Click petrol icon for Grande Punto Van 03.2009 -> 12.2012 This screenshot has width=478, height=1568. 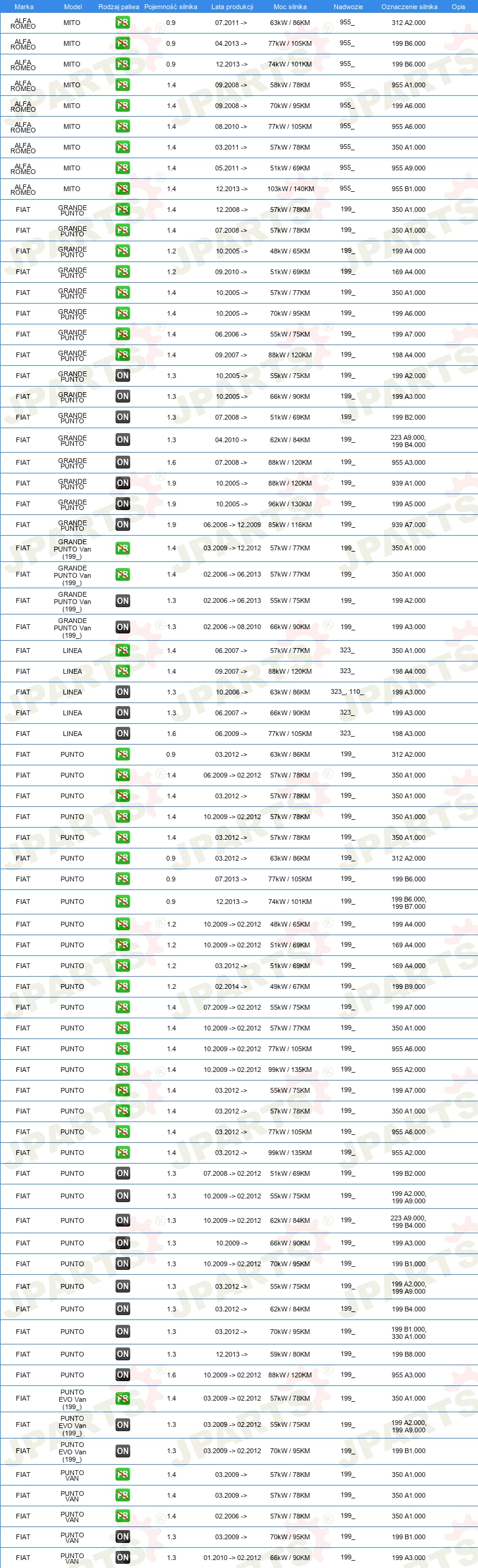122,549
